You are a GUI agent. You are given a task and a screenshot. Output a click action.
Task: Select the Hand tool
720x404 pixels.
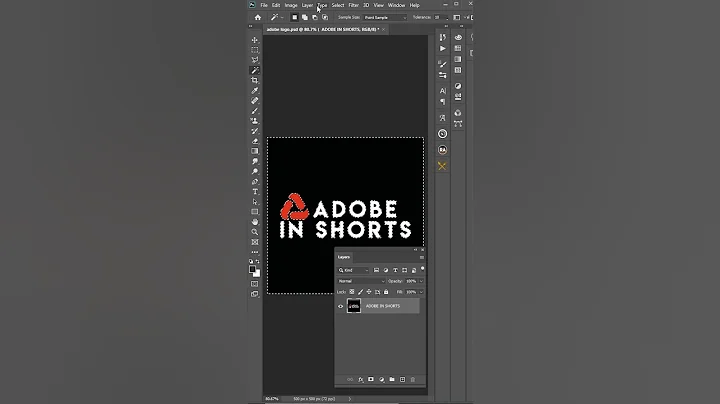click(255, 222)
